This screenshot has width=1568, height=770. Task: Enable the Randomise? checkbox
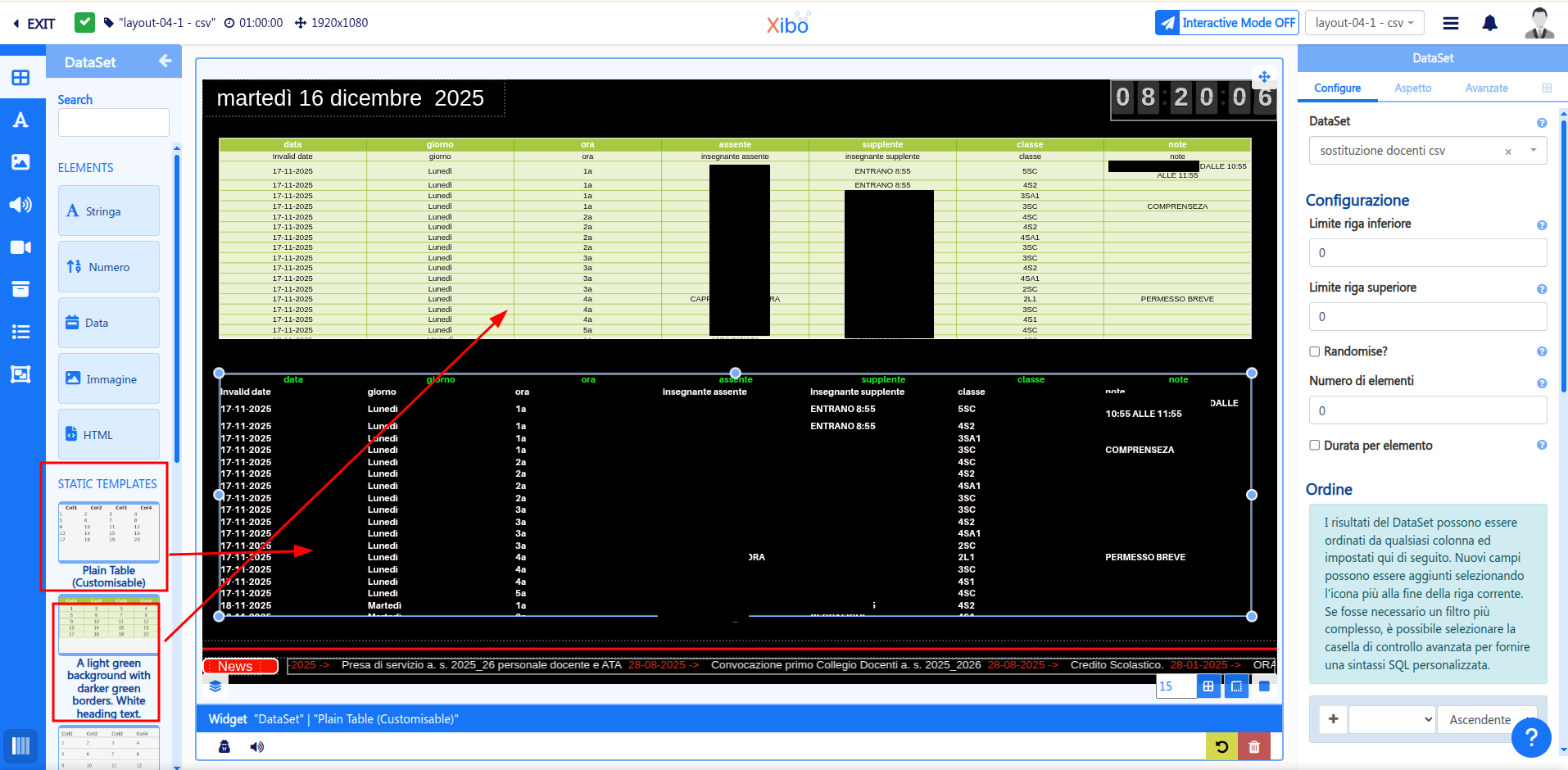tap(1315, 351)
